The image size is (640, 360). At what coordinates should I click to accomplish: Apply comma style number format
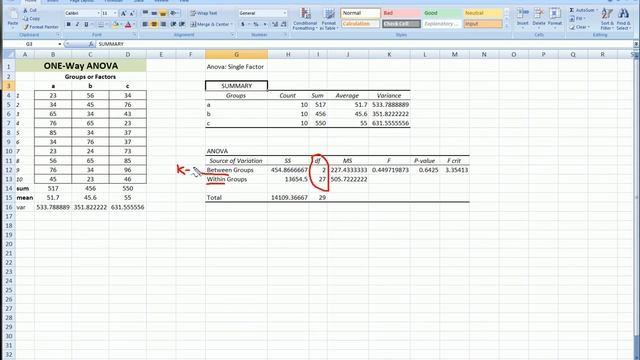(x=264, y=24)
